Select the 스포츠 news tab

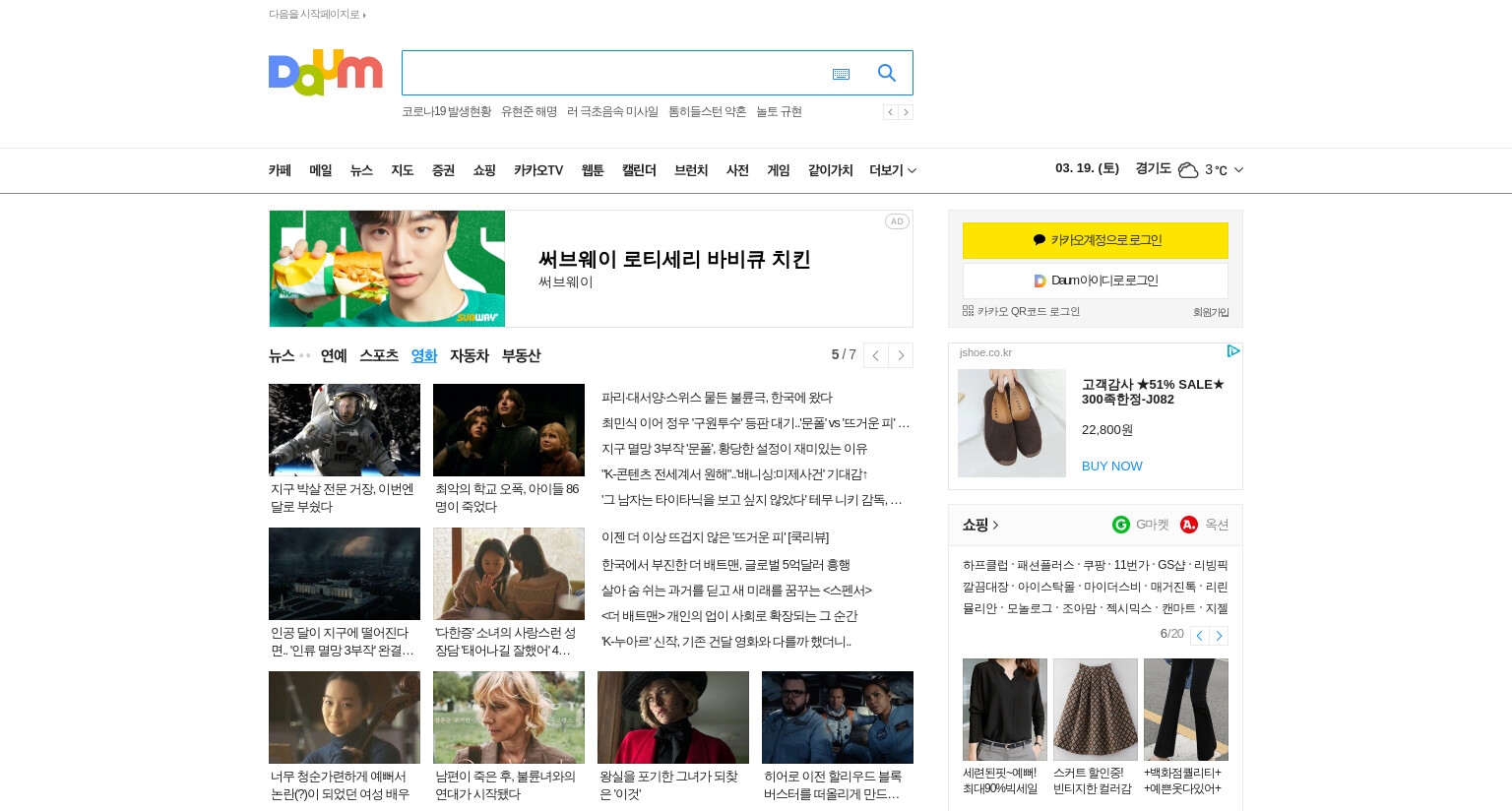[379, 355]
